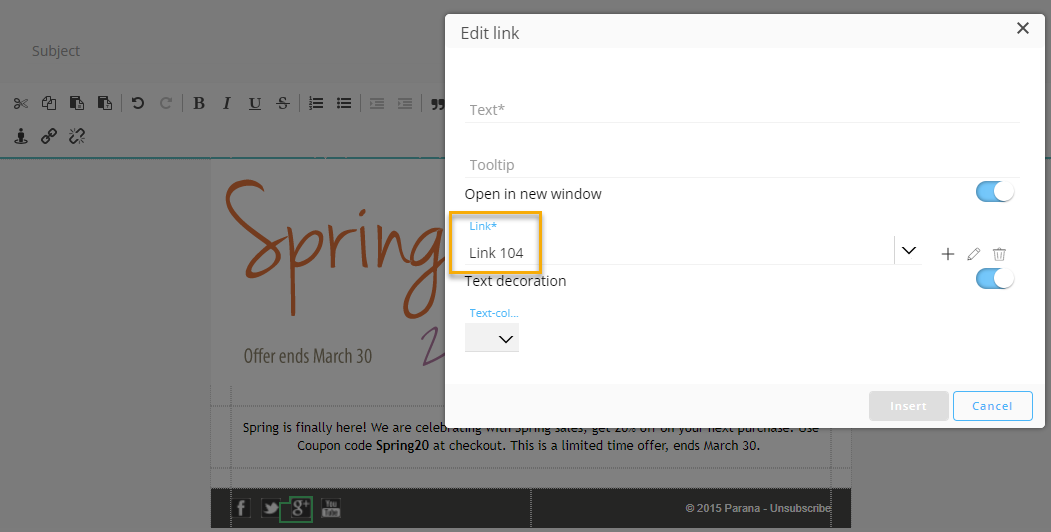Click the Text input field
The width and height of the screenshot is (1051, 532).
(742, 110)
